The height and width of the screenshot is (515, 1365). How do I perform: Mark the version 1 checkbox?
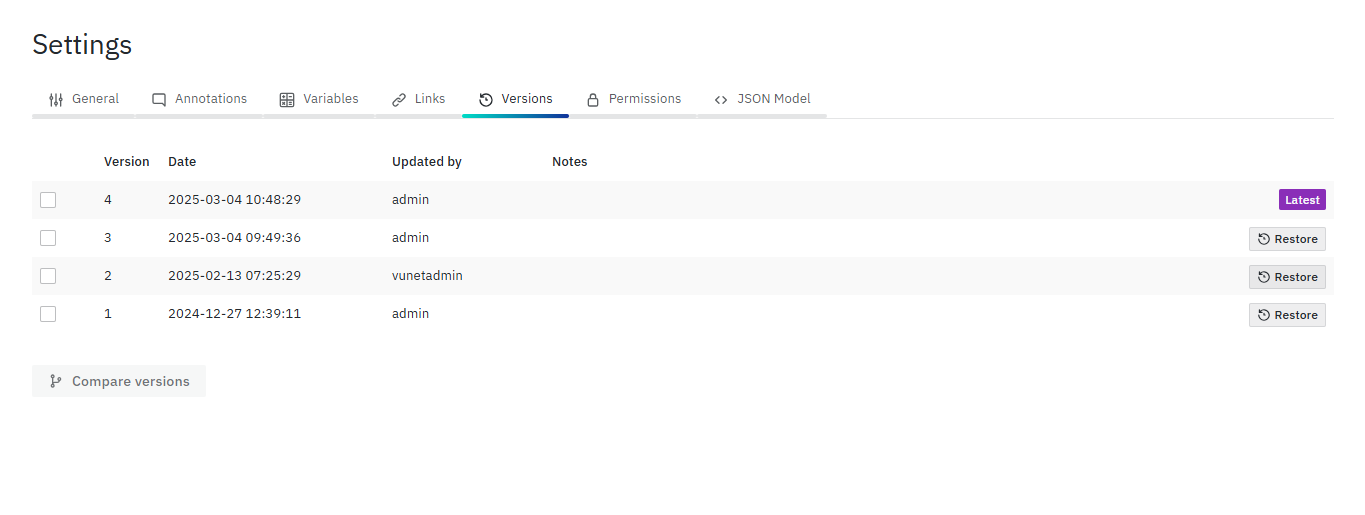[48, 314]
